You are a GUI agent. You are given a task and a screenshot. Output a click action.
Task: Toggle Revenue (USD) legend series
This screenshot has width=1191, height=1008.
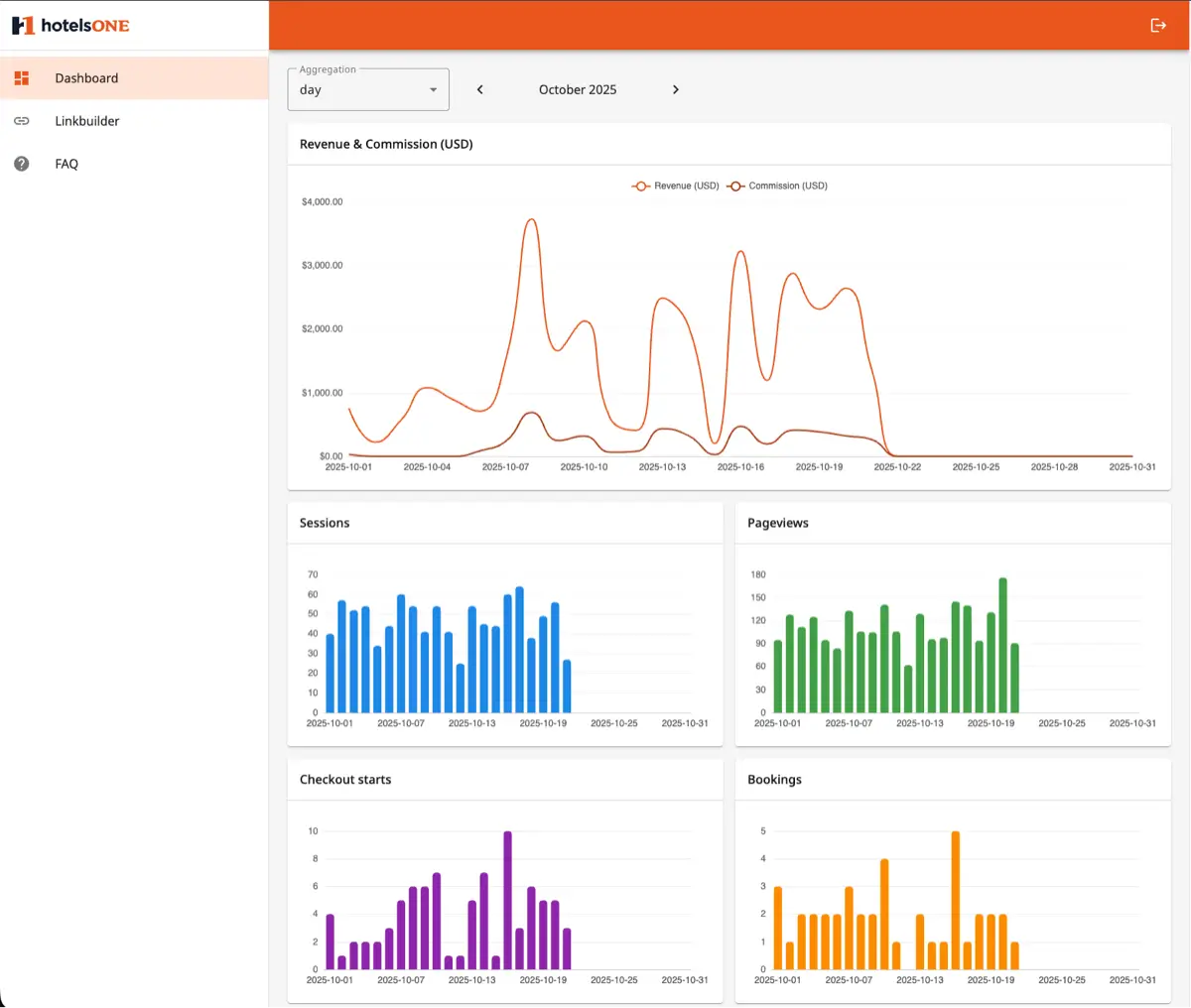tap(675, 186)
